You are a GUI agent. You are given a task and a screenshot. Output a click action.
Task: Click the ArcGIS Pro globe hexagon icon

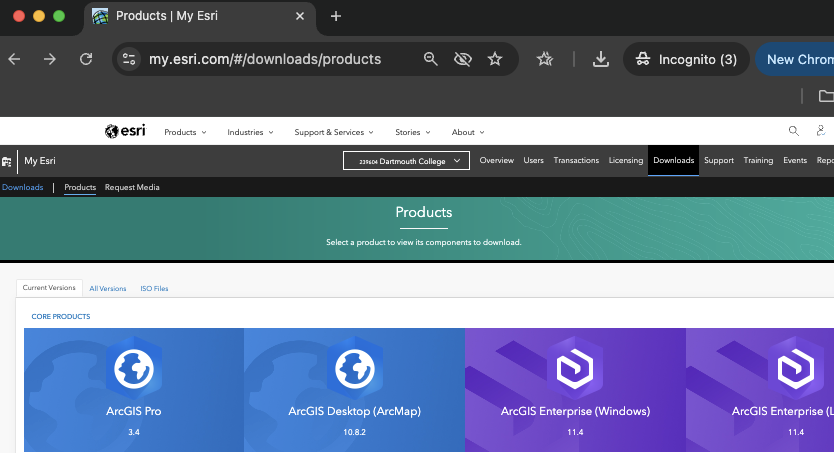(134, 368)
